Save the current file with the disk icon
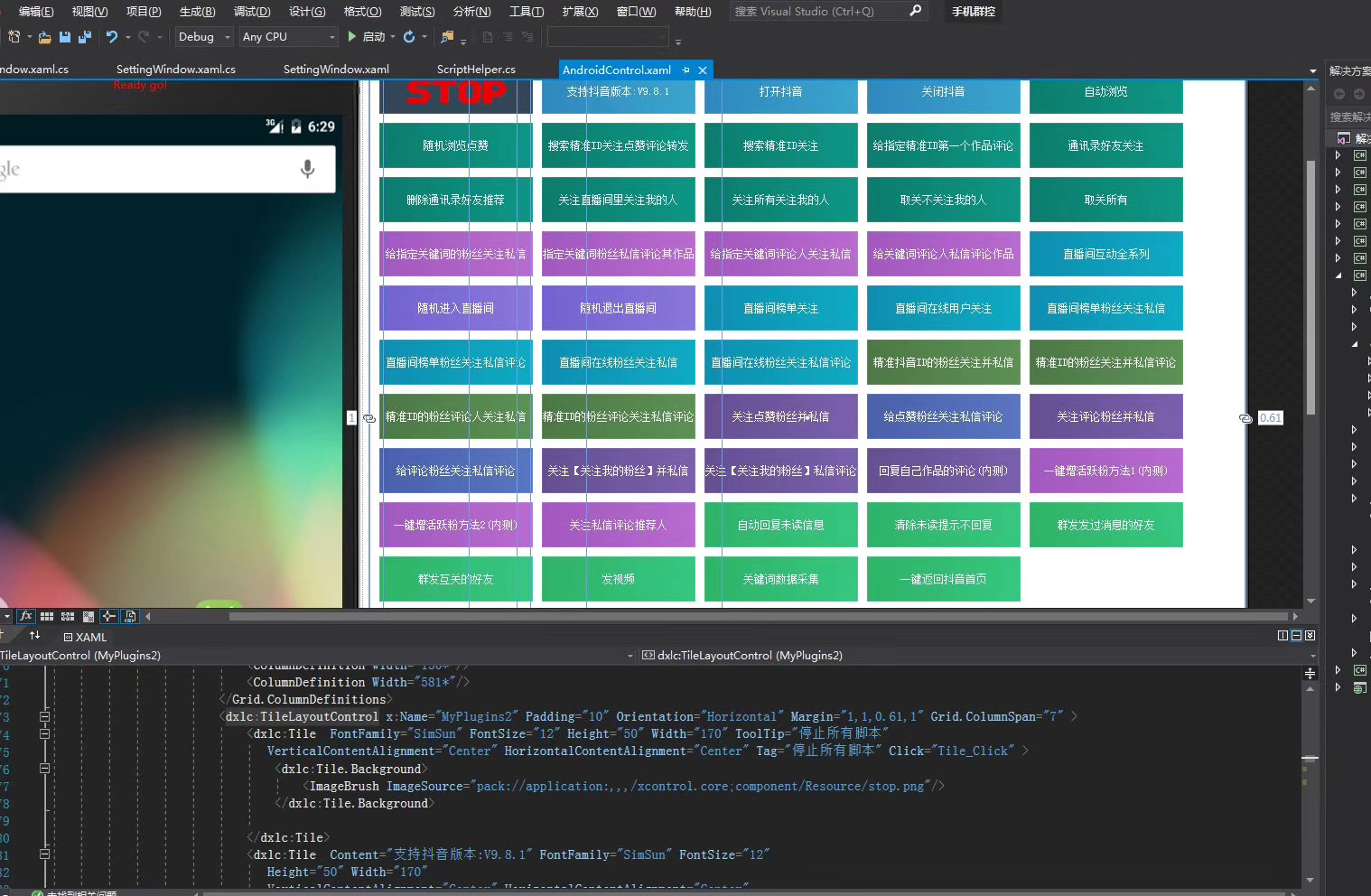1371x896 pixels. [65, 37]
